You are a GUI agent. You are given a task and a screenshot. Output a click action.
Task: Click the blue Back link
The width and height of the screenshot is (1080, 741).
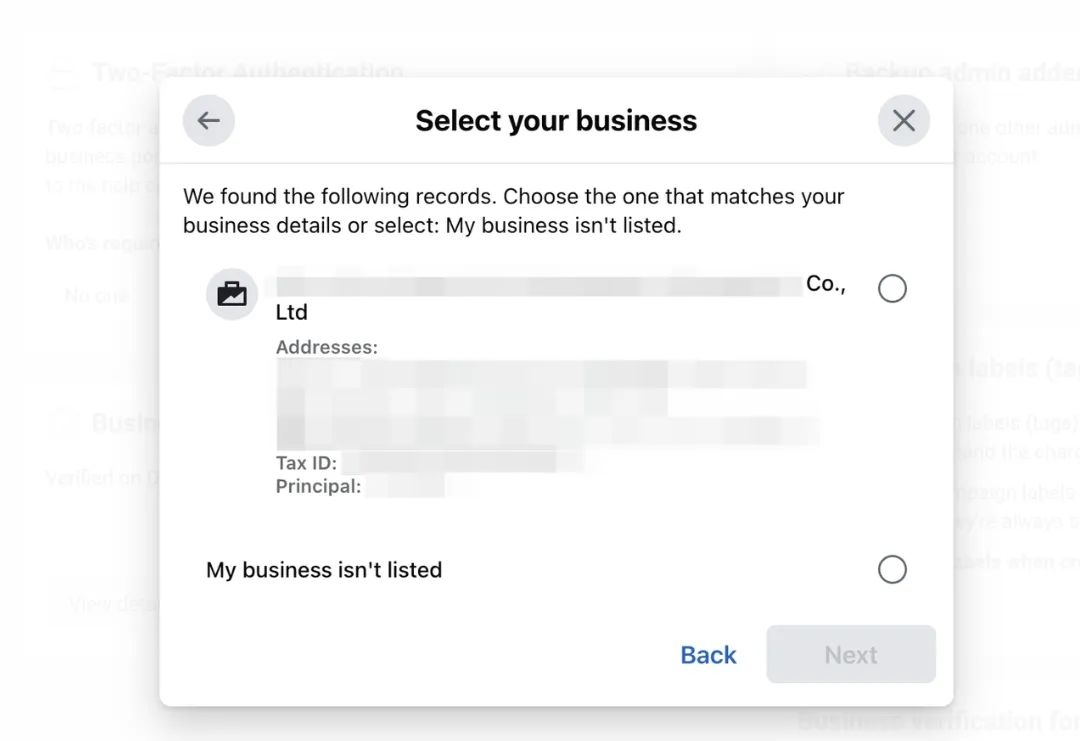pos(708,655)
